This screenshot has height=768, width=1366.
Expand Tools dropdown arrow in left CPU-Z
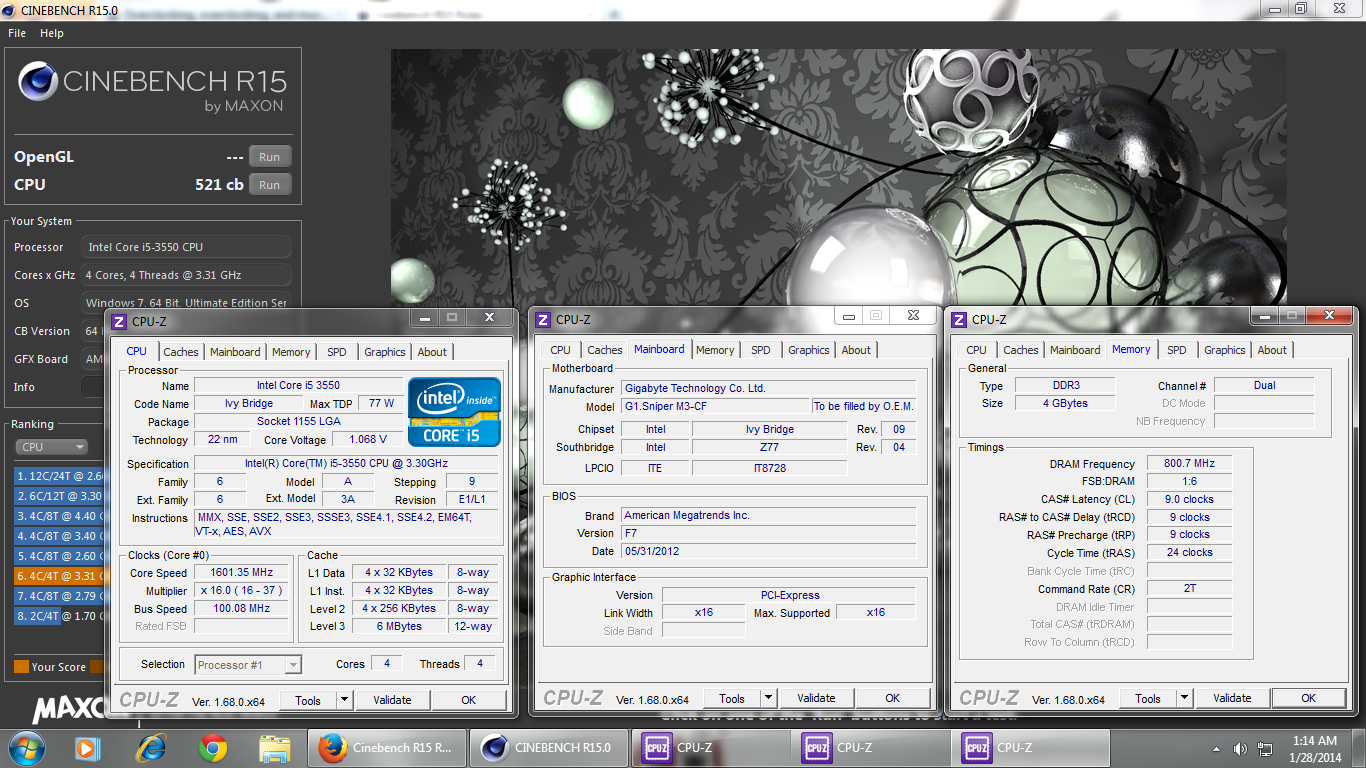(x=344, y=700)
